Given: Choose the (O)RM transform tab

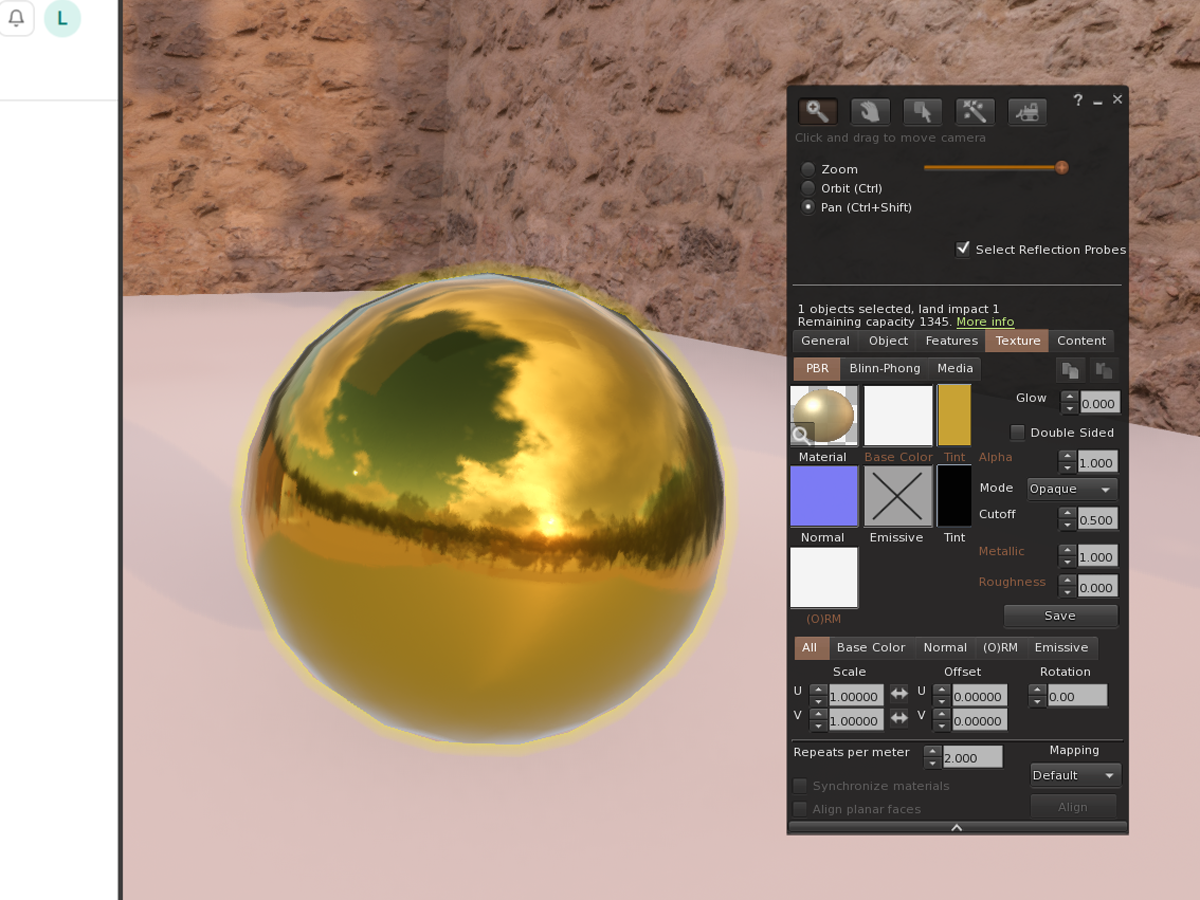Looking at the screenshot, I should [1000, 648].
